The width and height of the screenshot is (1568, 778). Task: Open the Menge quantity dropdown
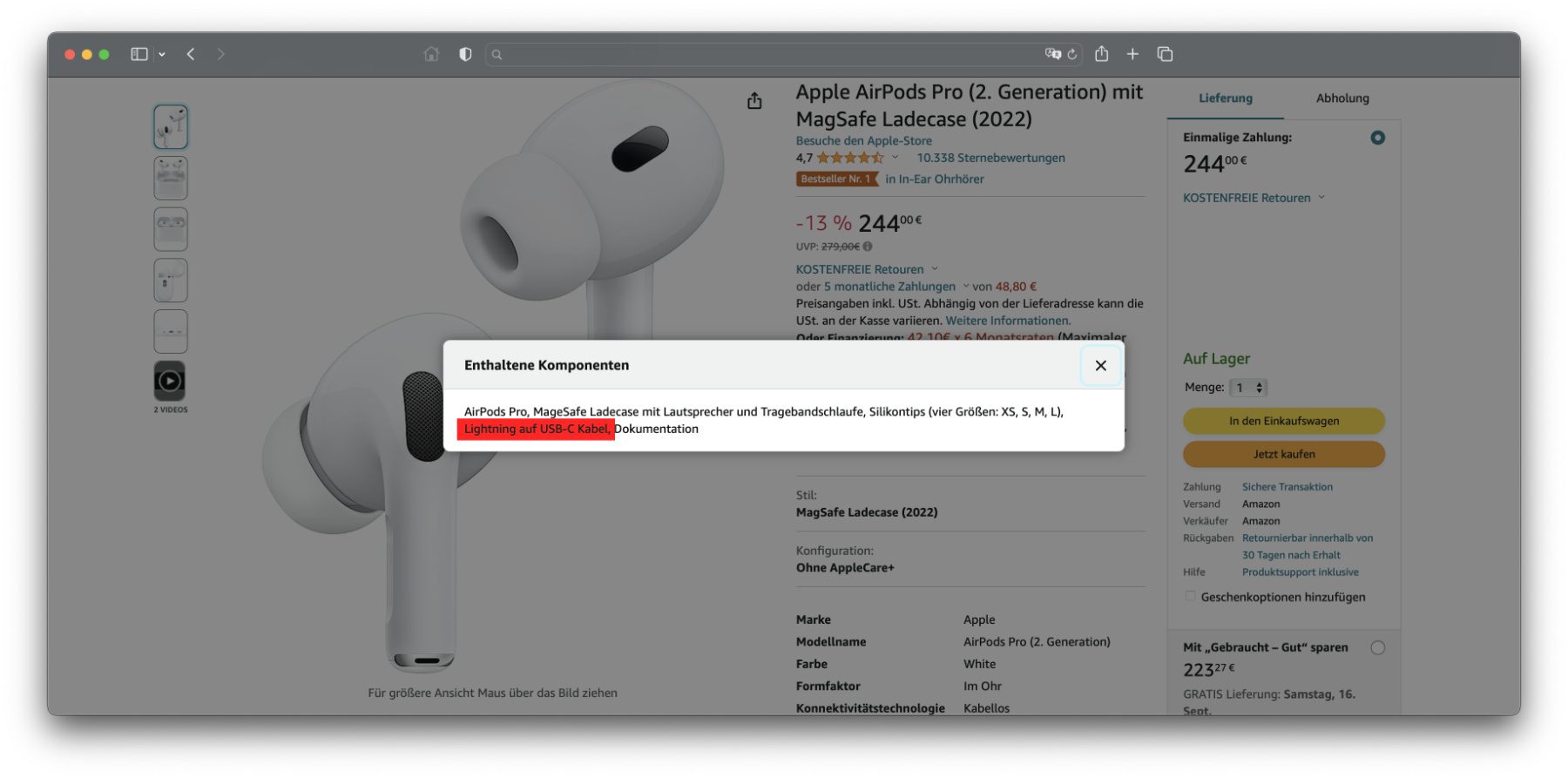pyautogui.click(x=1249, y=388)
